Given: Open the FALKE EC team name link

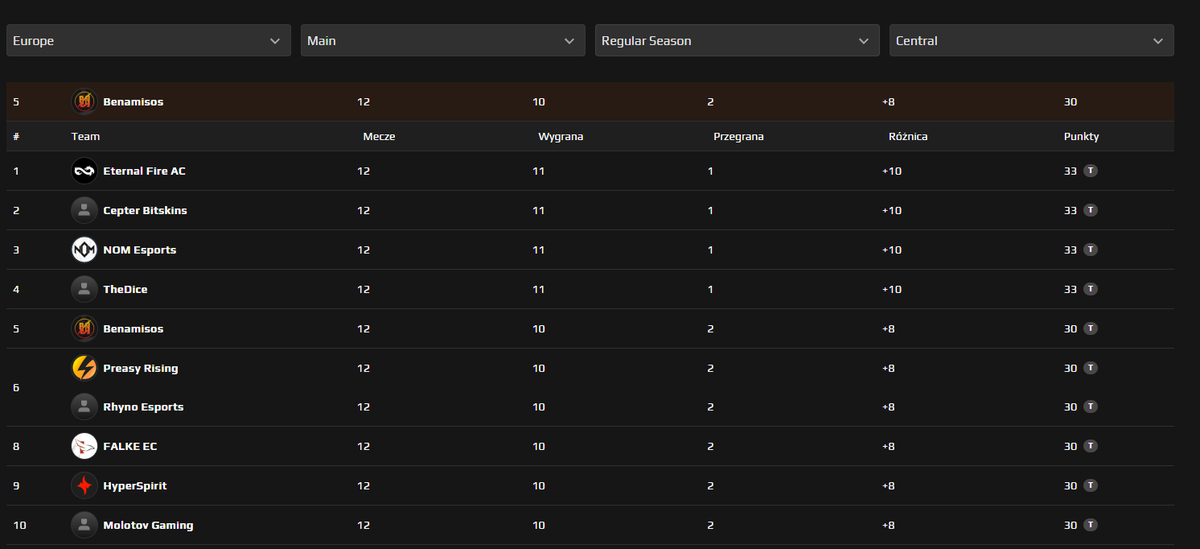Looking at the screenshot, I should click(130, 446).
